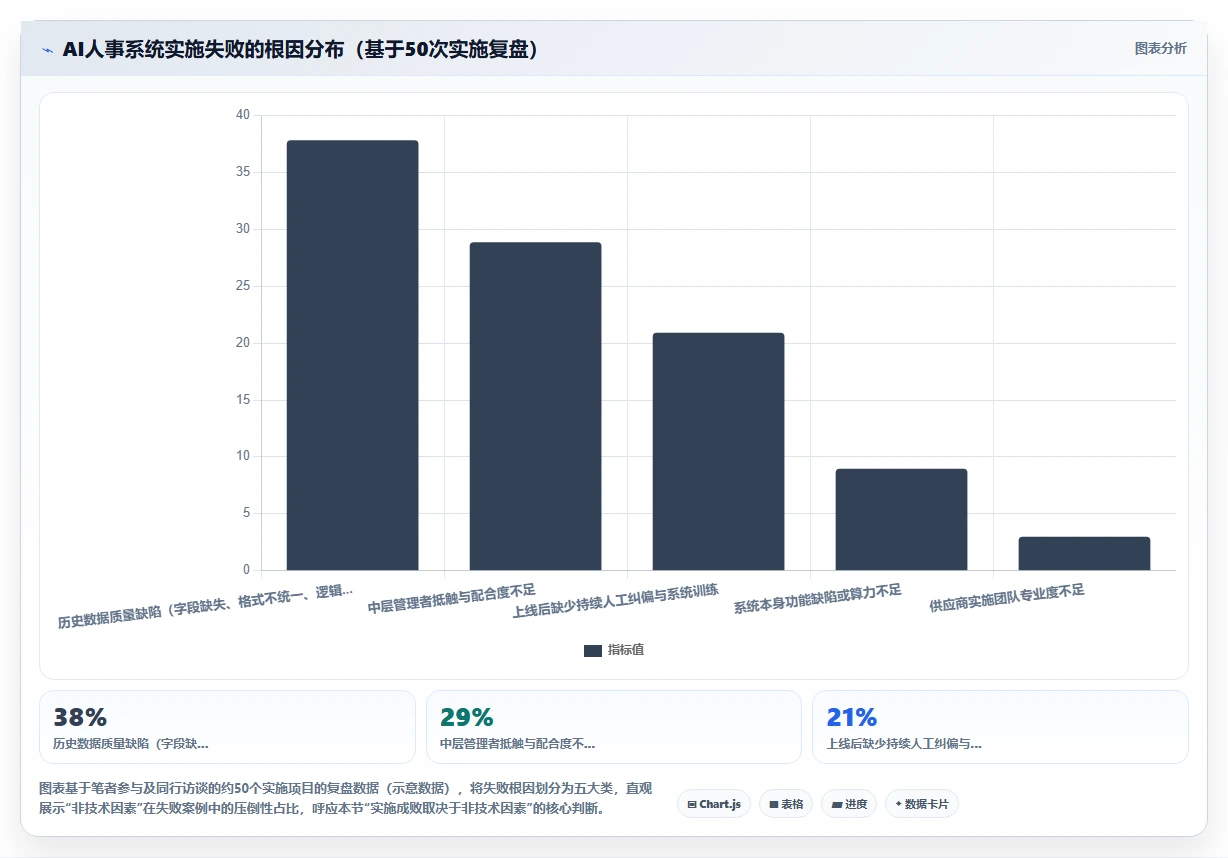1228x858 pixels.
Task: Click x-axis label 历史数据质量缺陷
Action: point(205,608)
